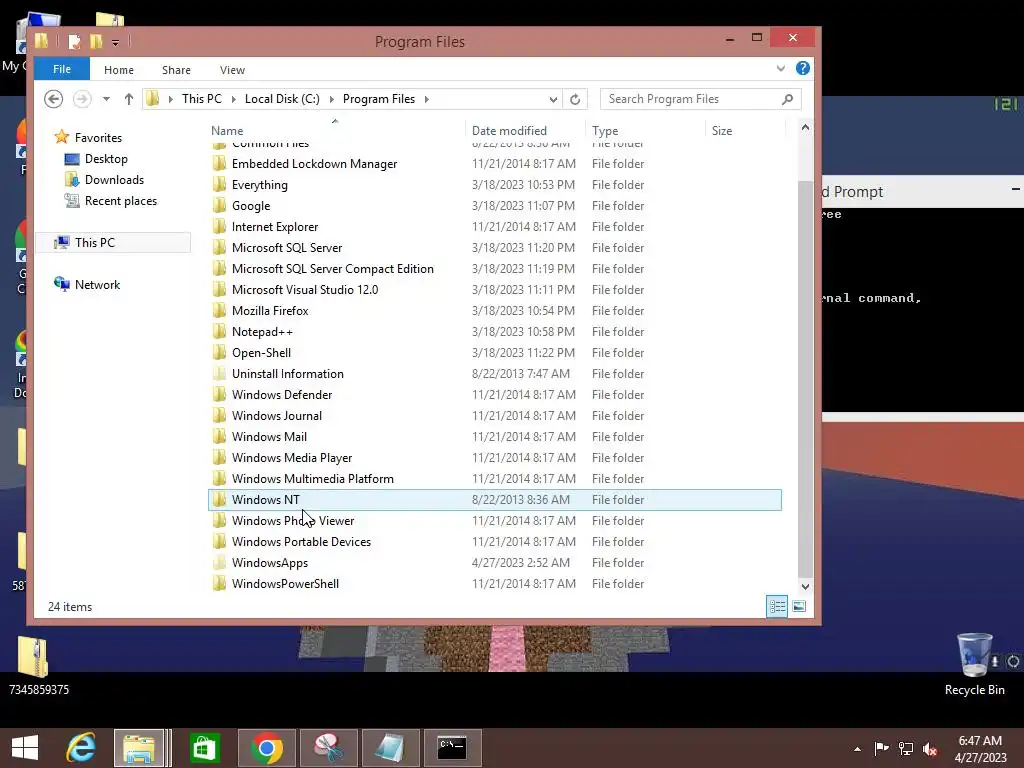Select Favorites in navigation pane
This screenshot has height=768, width=1024.
point(98,138)
